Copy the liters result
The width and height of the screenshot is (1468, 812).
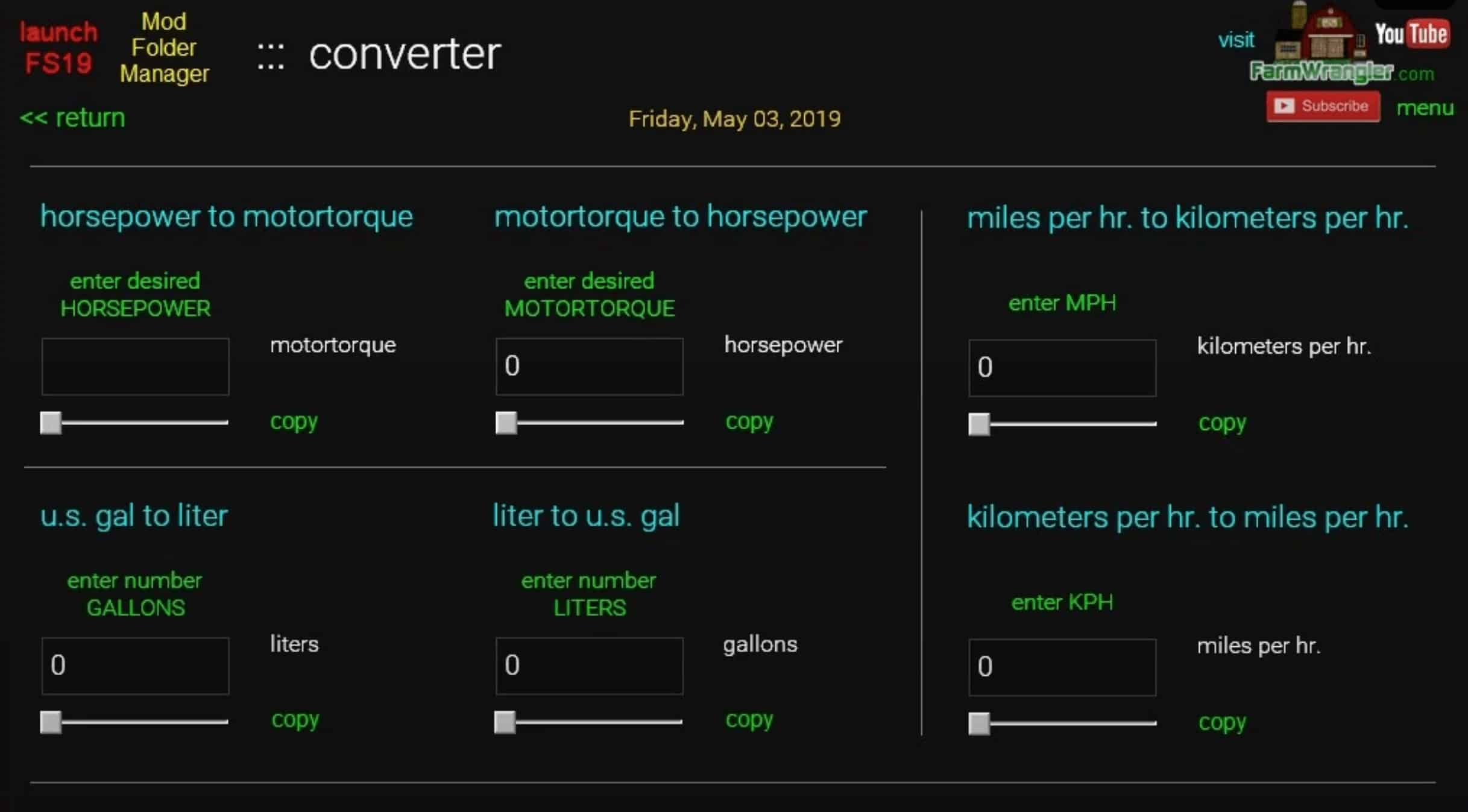pos(295,719)
